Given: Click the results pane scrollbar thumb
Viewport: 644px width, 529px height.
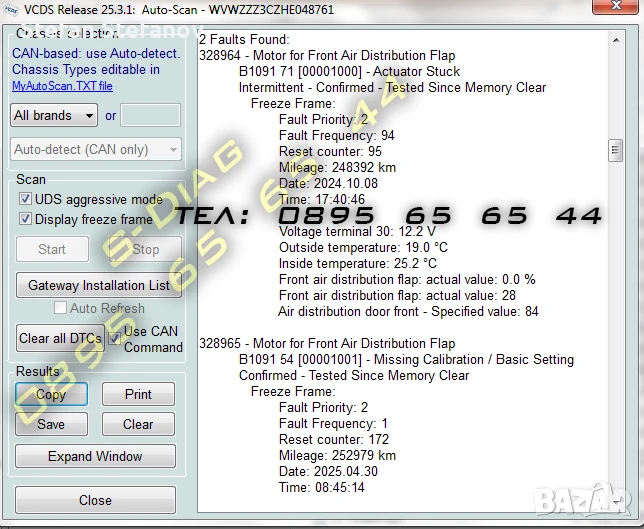Looking at the screenshot, I should [616, 151].
